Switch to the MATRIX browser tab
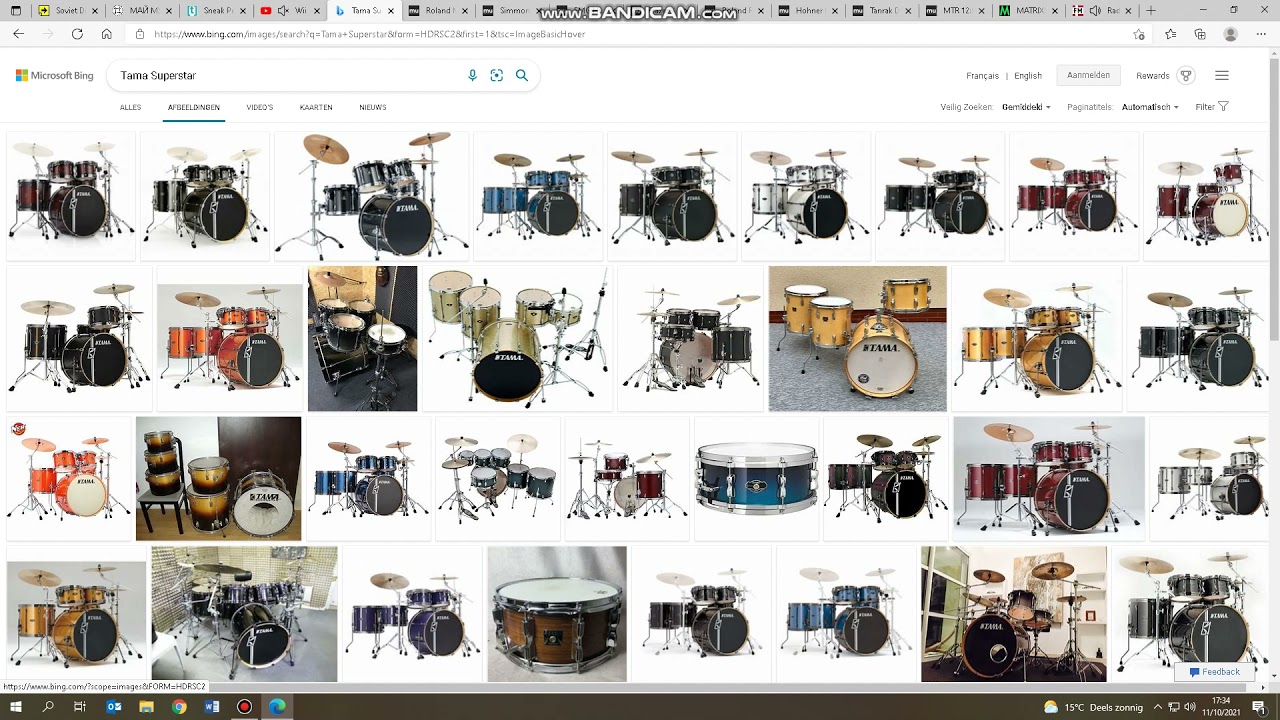Image resolution: width=1280 pixels, height=720 pixels. pos(1030,10)
